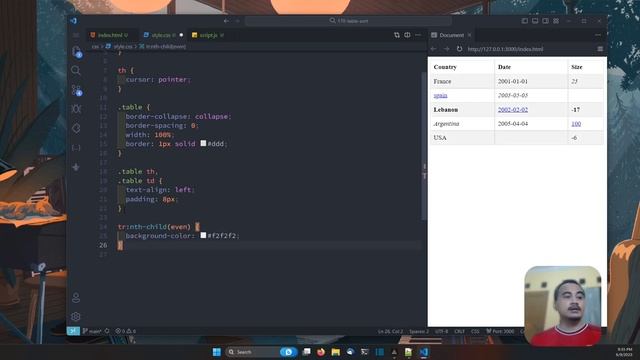Go forward with the title bar arrow
The image size is (640, 360).
238,21
